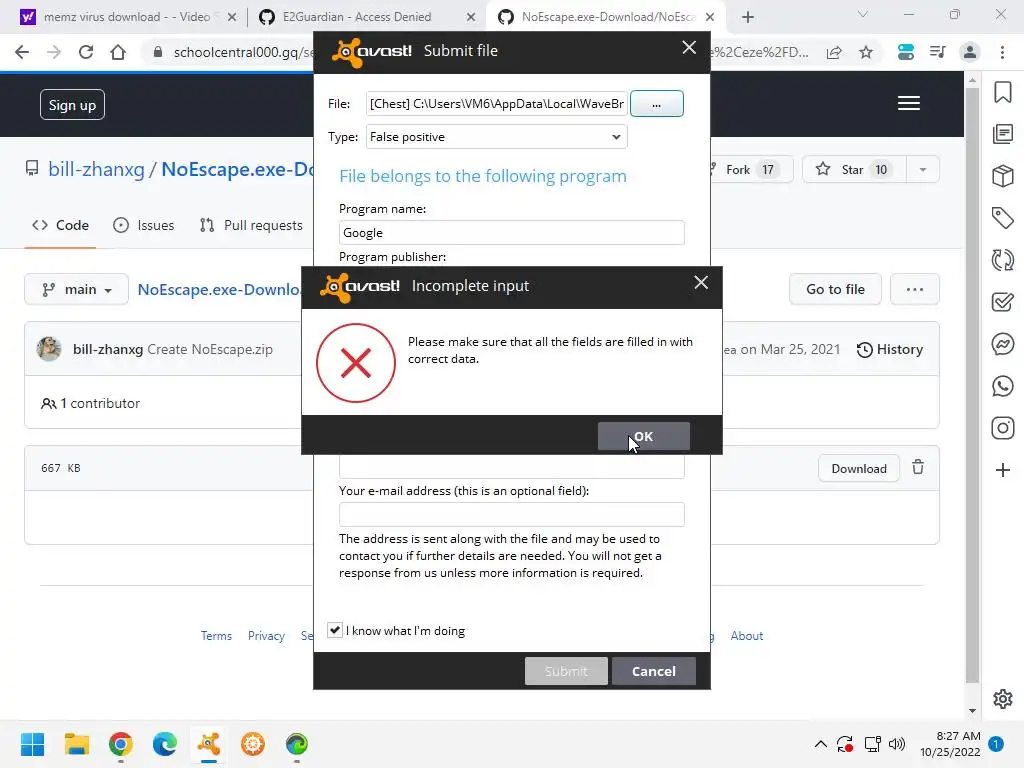Open File Explorer from the taskbar

coord(76,744)
